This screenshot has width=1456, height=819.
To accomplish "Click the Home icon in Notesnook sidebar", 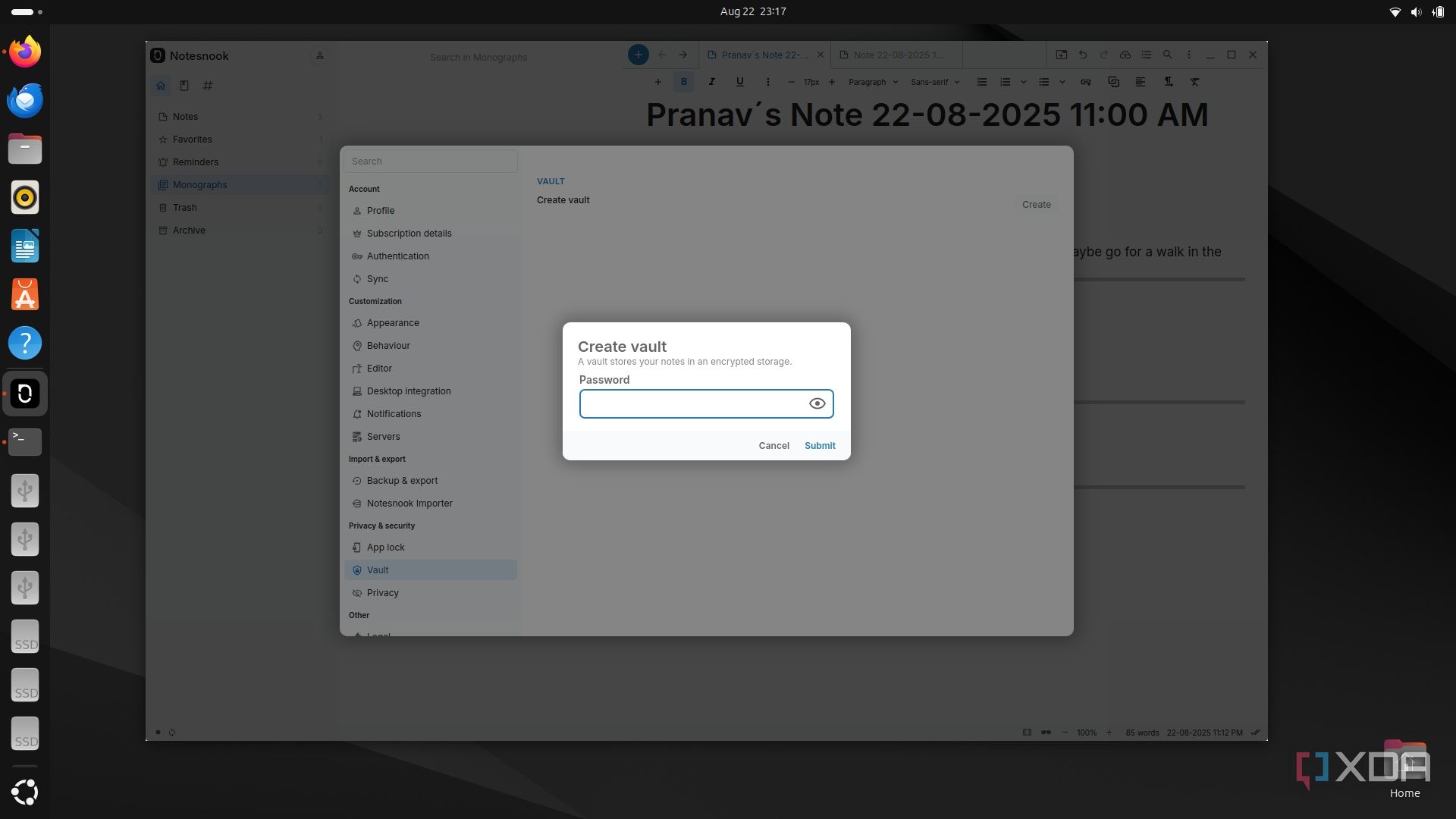I will pyautogui.click(x=161, y=86).
